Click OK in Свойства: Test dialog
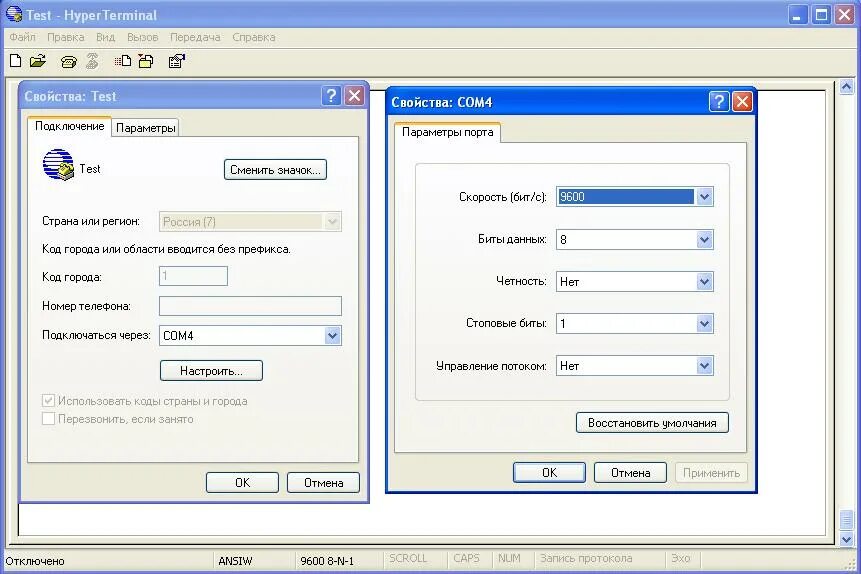 click(x=242, y=483)
